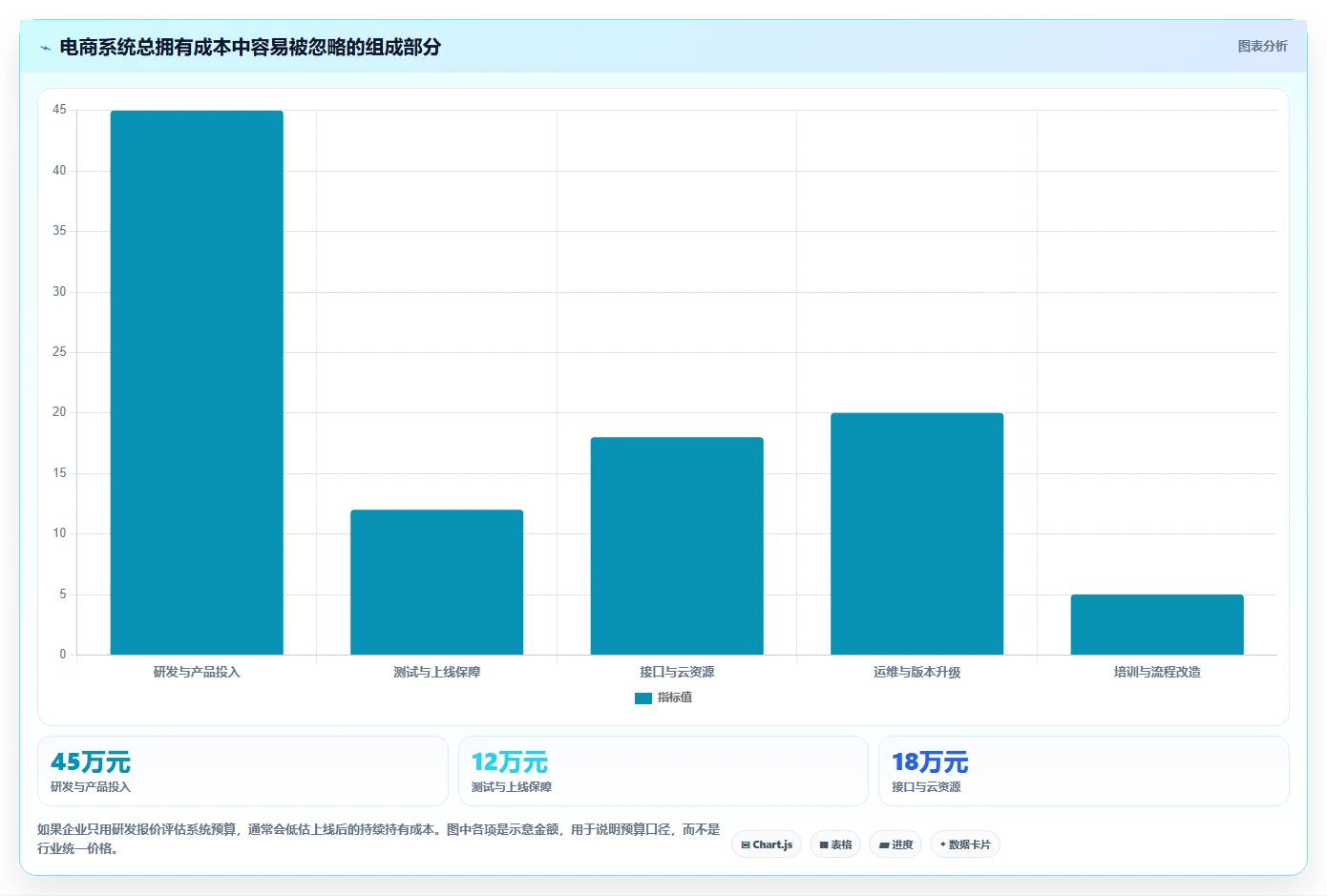Select the 运维与版本升级 bar
Screen dimensions: 1327x896
(916, 533)
